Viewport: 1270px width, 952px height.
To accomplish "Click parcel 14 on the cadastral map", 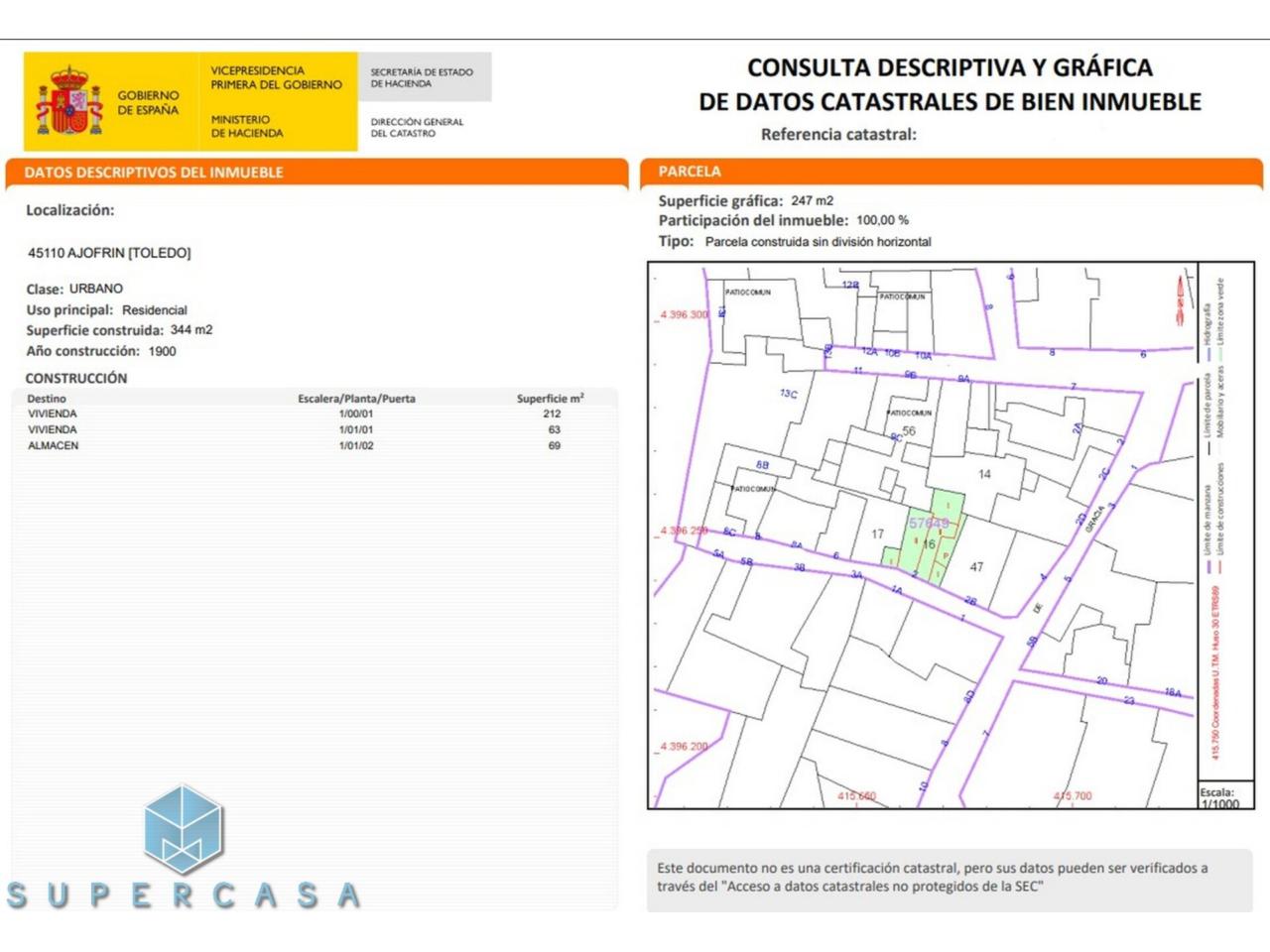I will [x=983, y=474].
